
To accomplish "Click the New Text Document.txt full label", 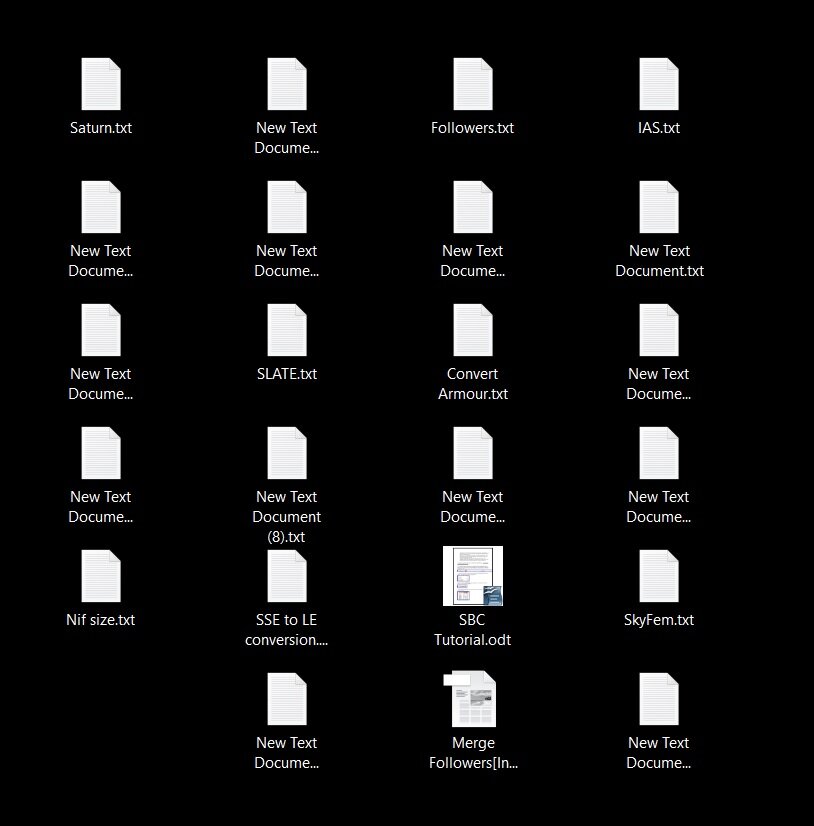I will tap(659, 261).
